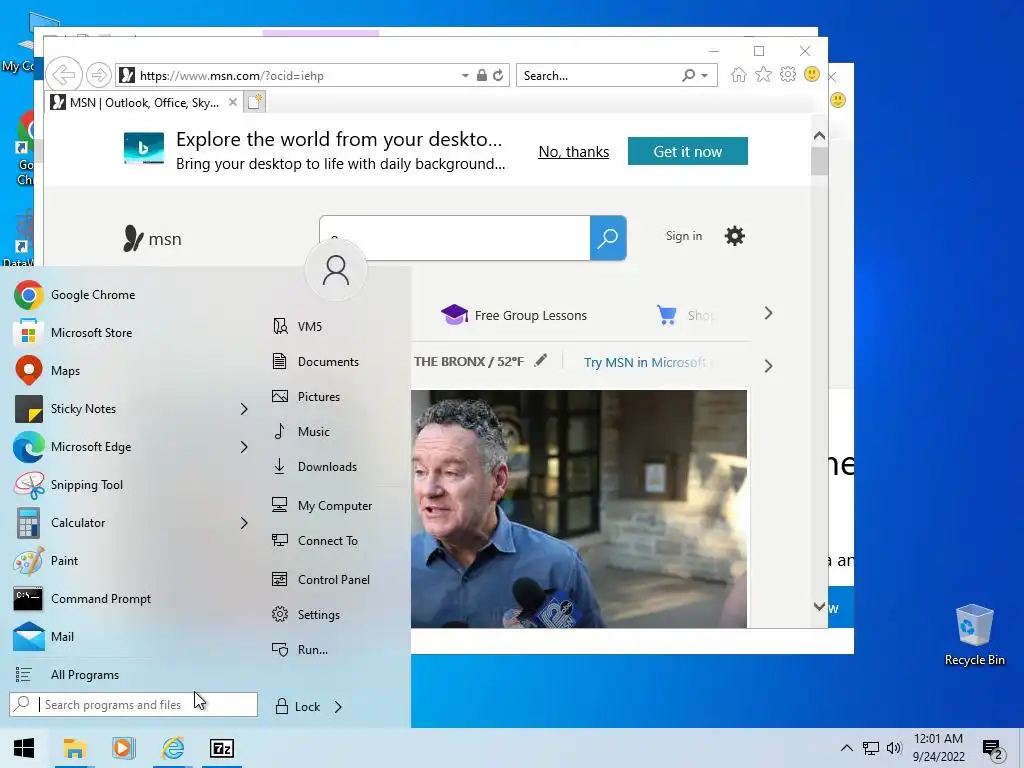Go forward in Internet Explorer
1024x768 pixels.
click(99, 75)
